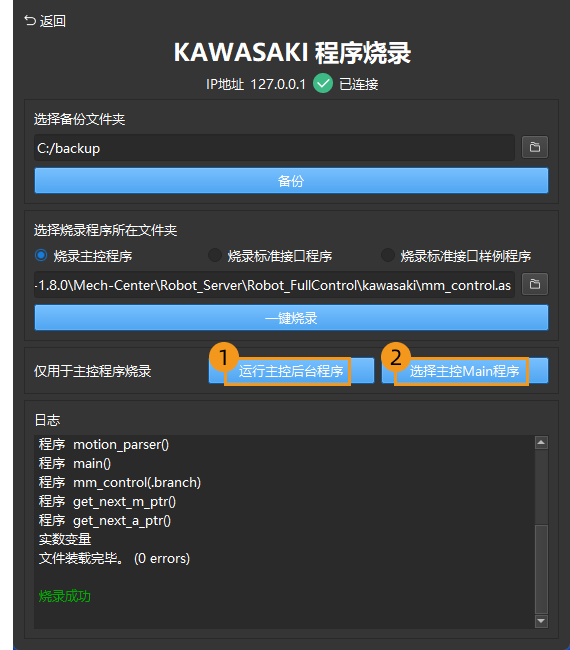Start backup with the 备份 button
The height and width of the screenshot is (650, 570).
point(291,181)
